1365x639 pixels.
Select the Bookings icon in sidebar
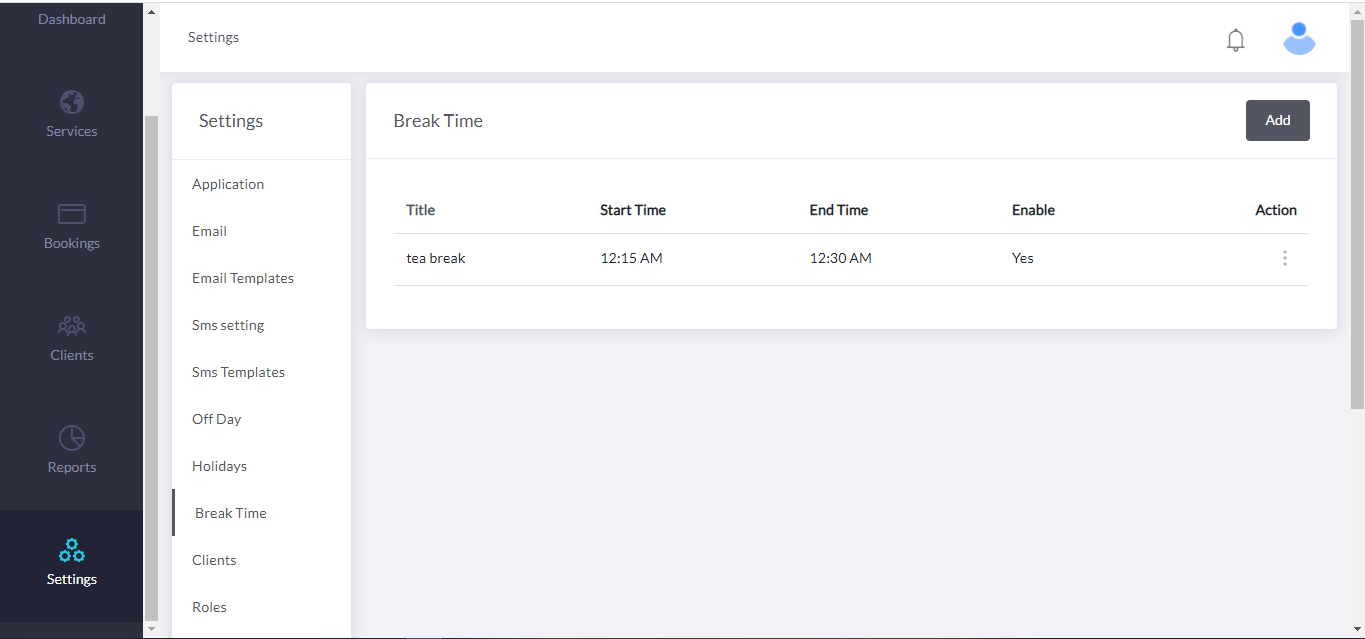tap(71, 214)
